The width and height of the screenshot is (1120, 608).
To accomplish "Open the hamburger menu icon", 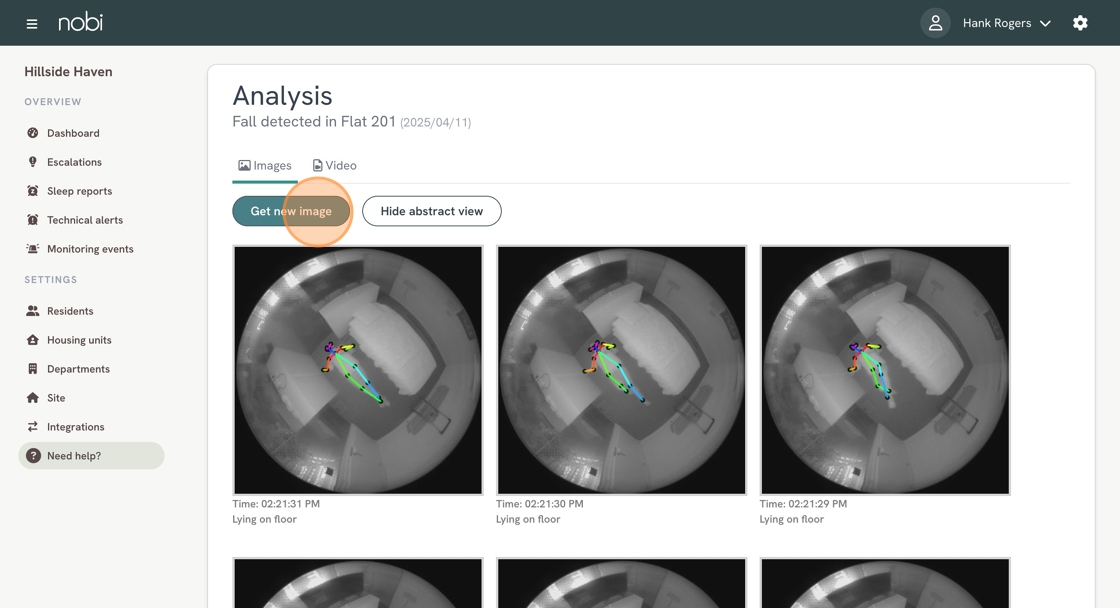I will click(32, 23).
